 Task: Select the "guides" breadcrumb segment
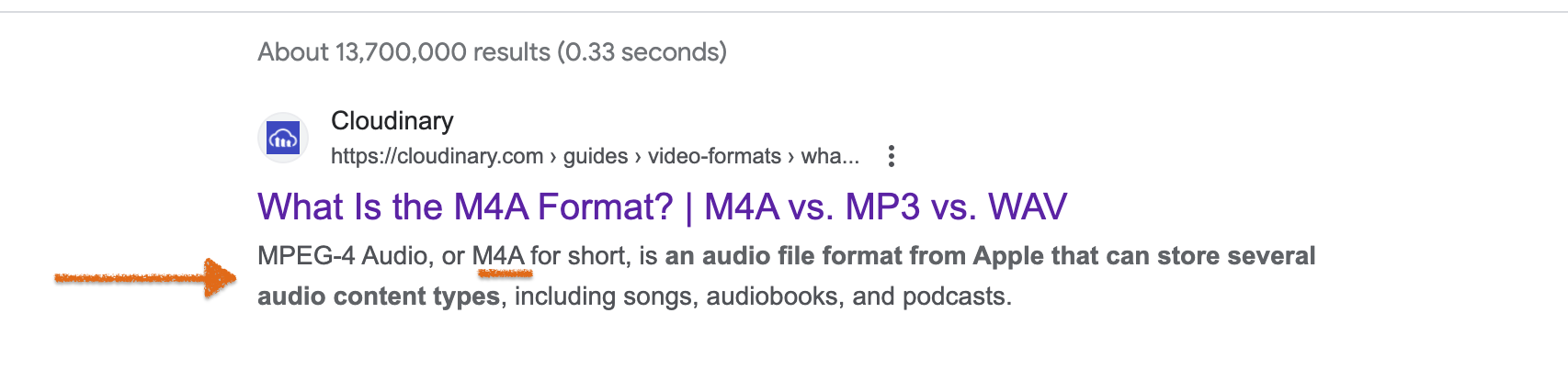(596, 156)
